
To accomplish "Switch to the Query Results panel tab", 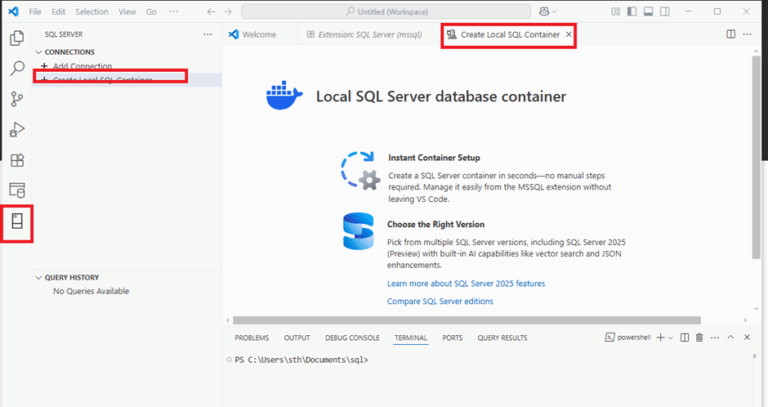I will point(502,338).
